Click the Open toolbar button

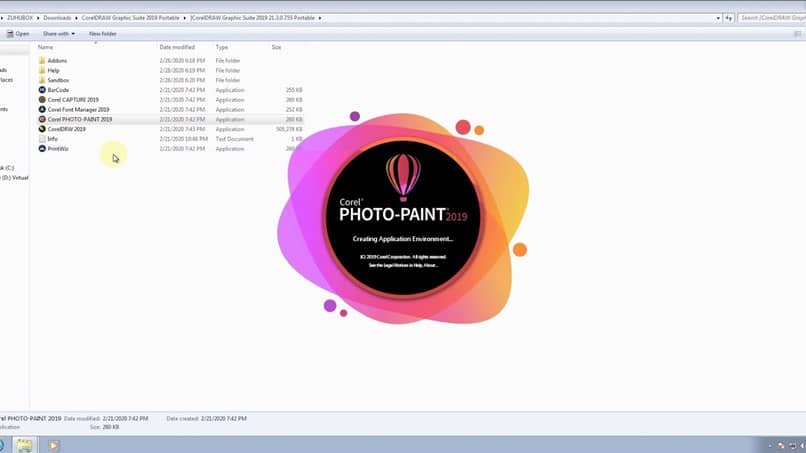(x=18, y=34)
